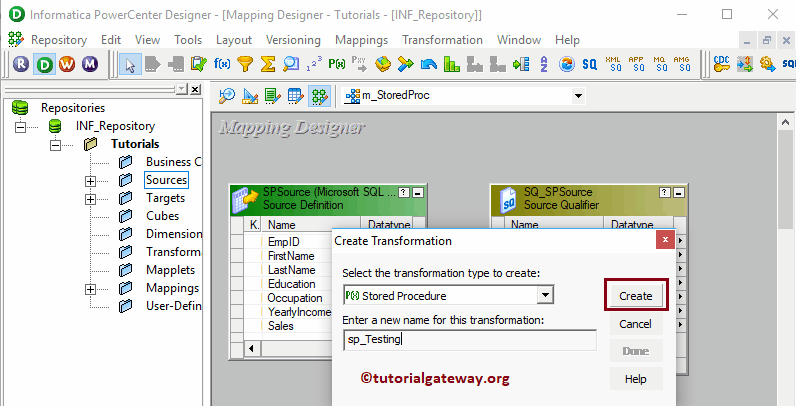The height and width of the screenshot is (406, 796).
Task: Collapse the Tutorials folder node
Action: coord(55,145)
